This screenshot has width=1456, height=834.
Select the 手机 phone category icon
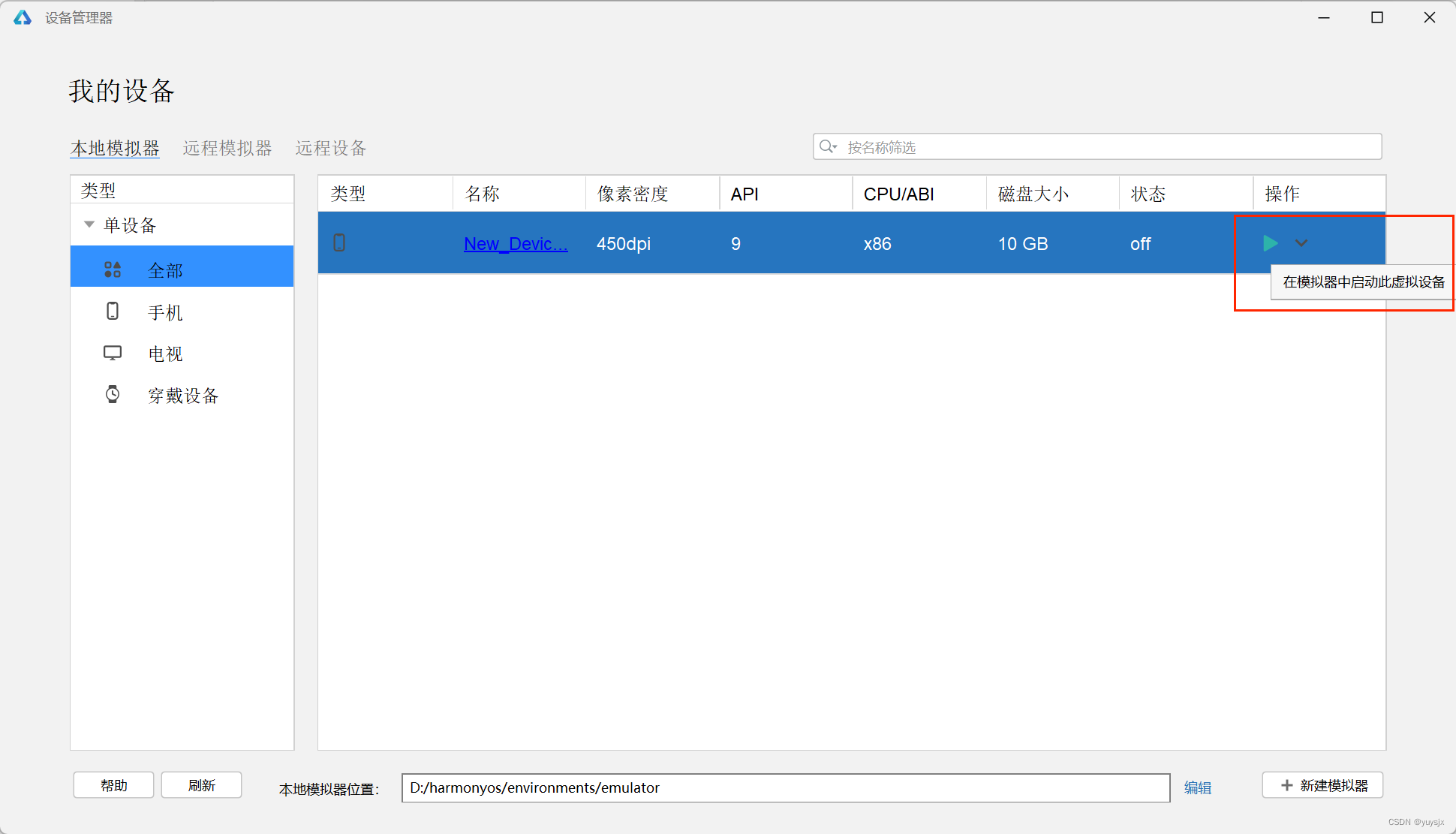coord(113,312)
